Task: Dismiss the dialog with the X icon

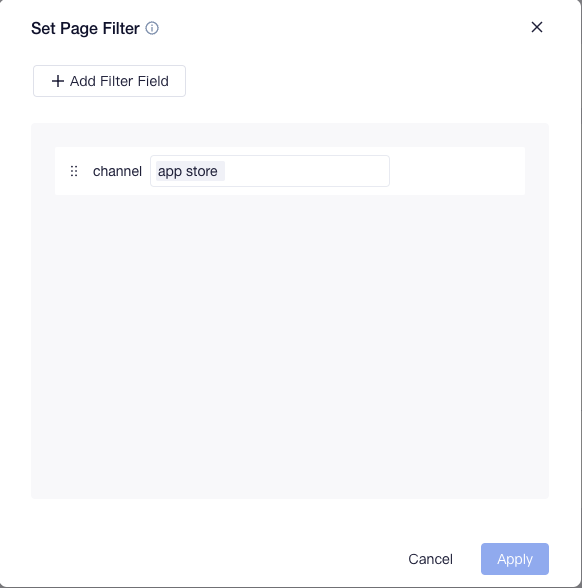Action: (x=537, y=27)
